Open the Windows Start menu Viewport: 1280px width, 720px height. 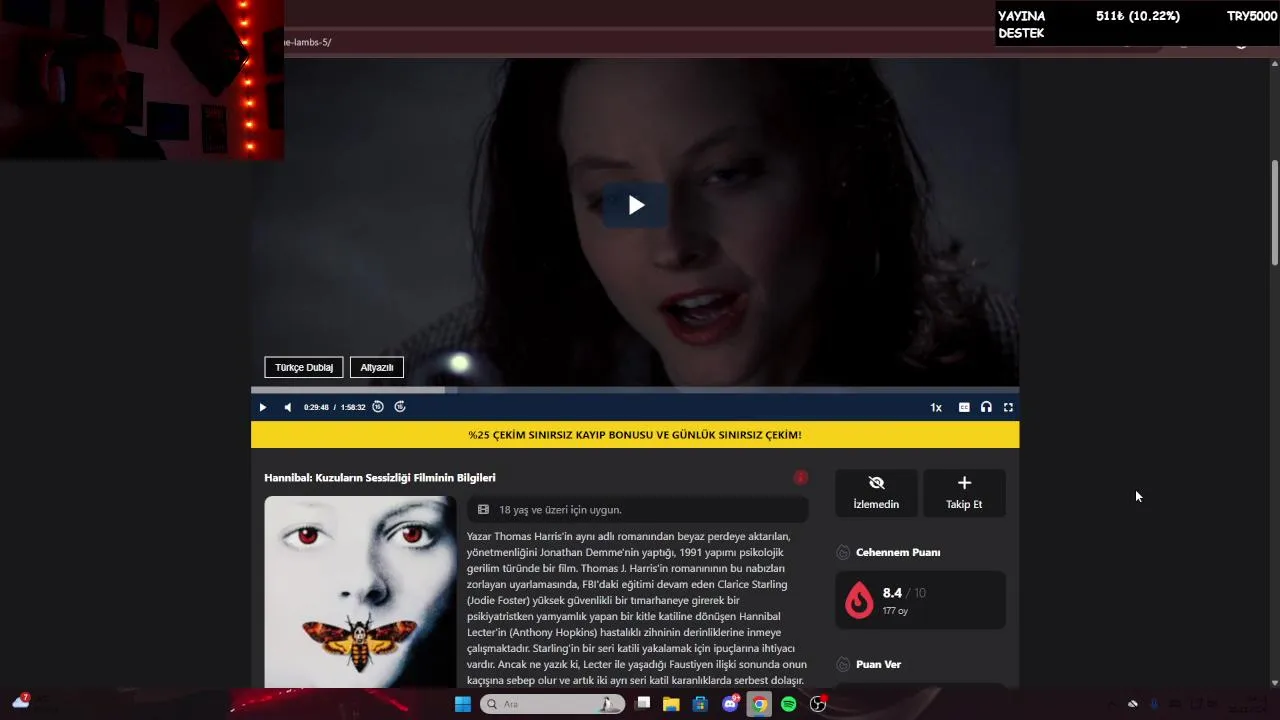[462, 704]
